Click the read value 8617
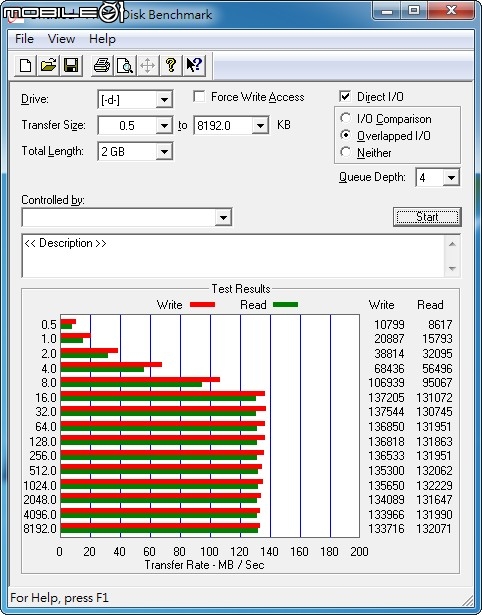482x615 pixels. point(440,325)
